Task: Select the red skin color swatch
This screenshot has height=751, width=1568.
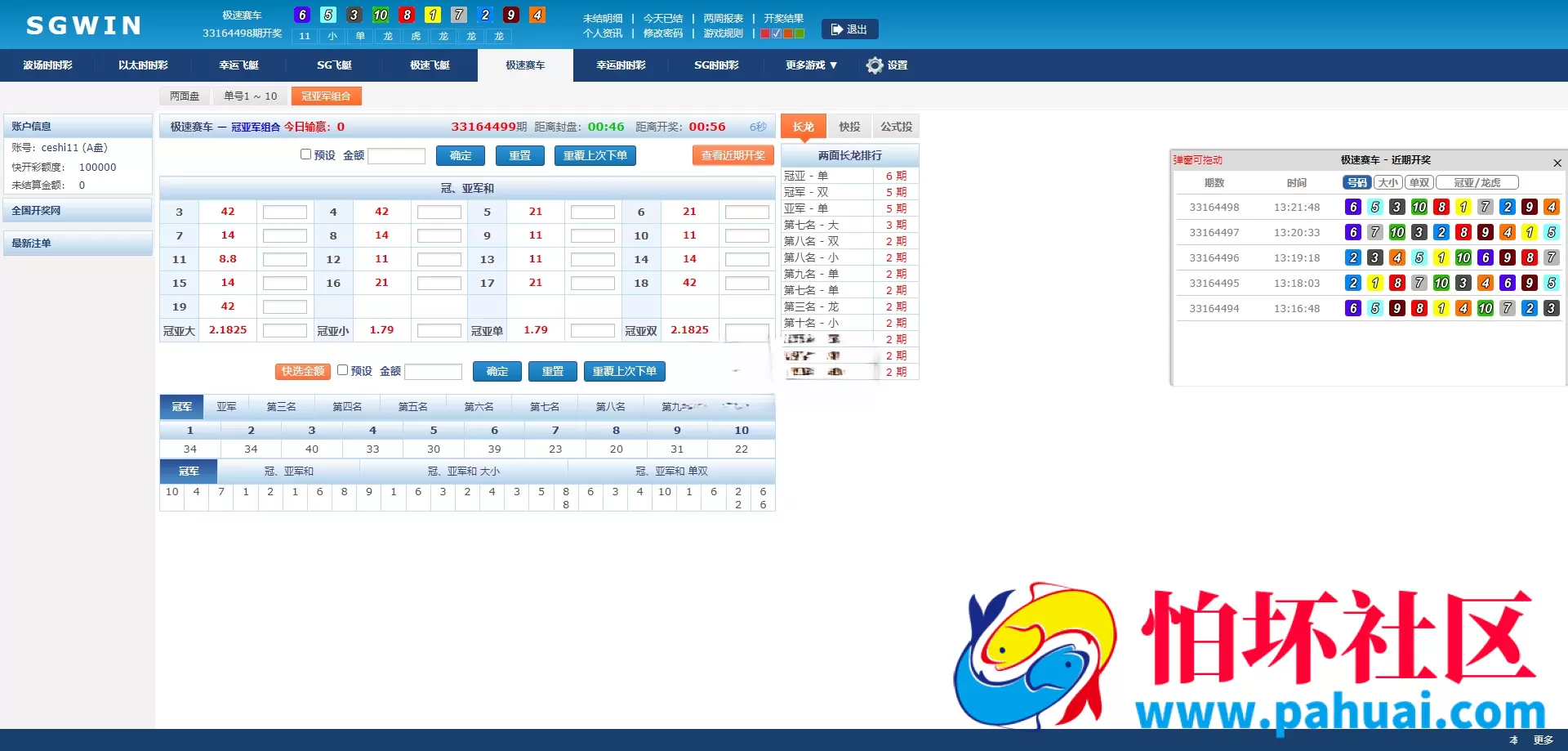Action: 765,34
